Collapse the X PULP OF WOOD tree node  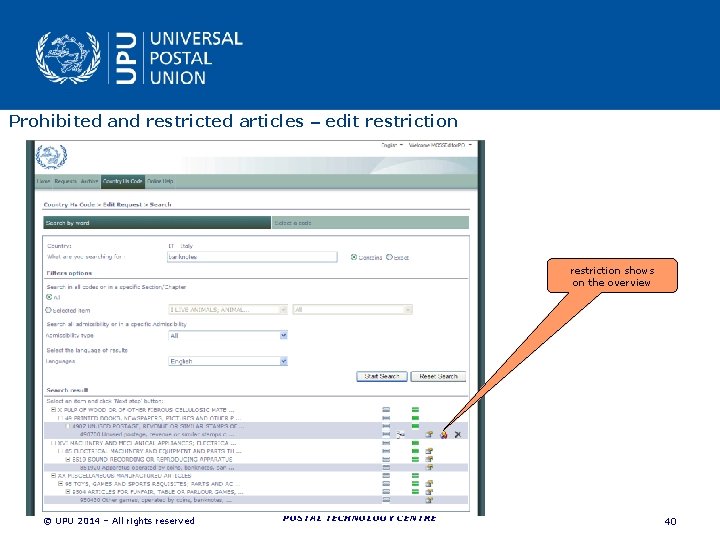[53, 410]
